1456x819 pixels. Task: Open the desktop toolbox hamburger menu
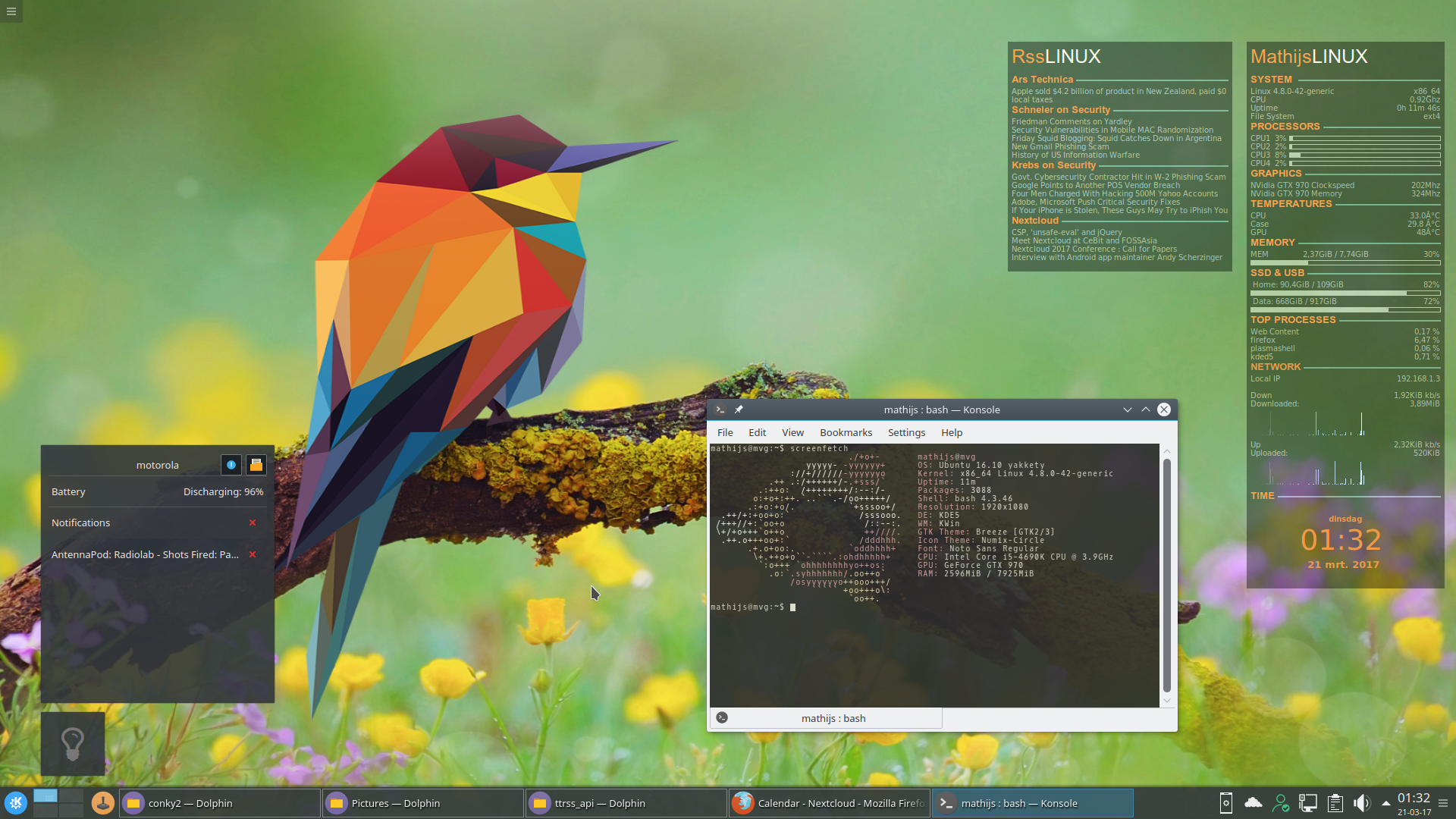11,11
